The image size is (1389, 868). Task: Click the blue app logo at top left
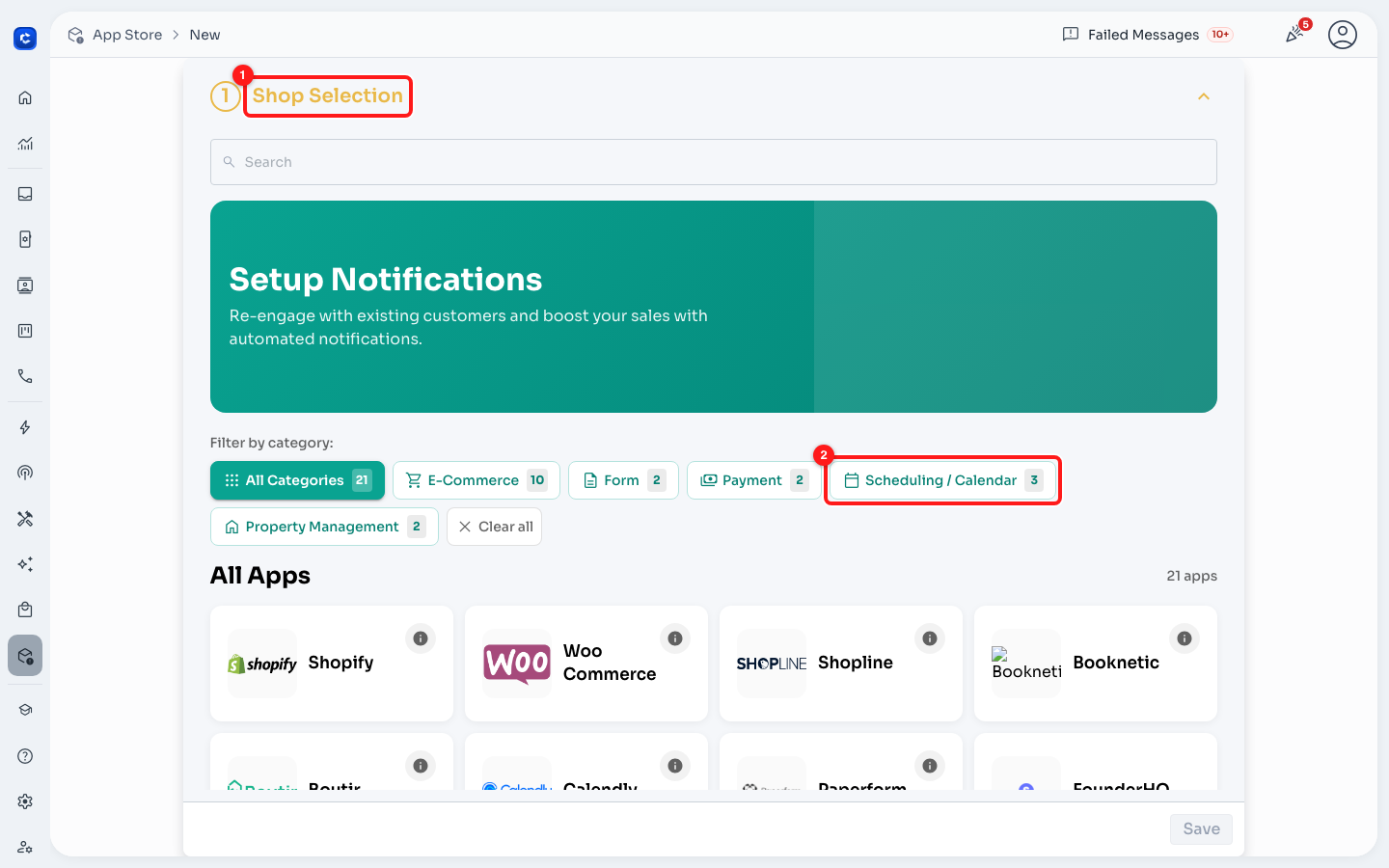click(25, 39)
